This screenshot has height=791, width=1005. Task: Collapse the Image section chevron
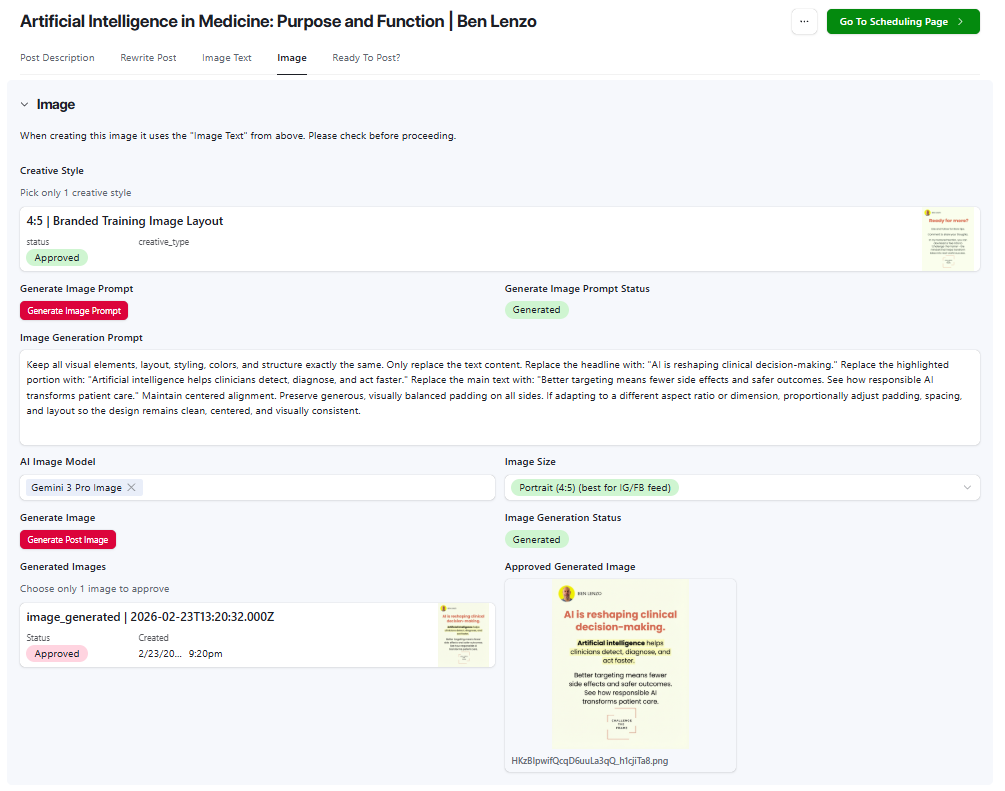coord(24,104)
